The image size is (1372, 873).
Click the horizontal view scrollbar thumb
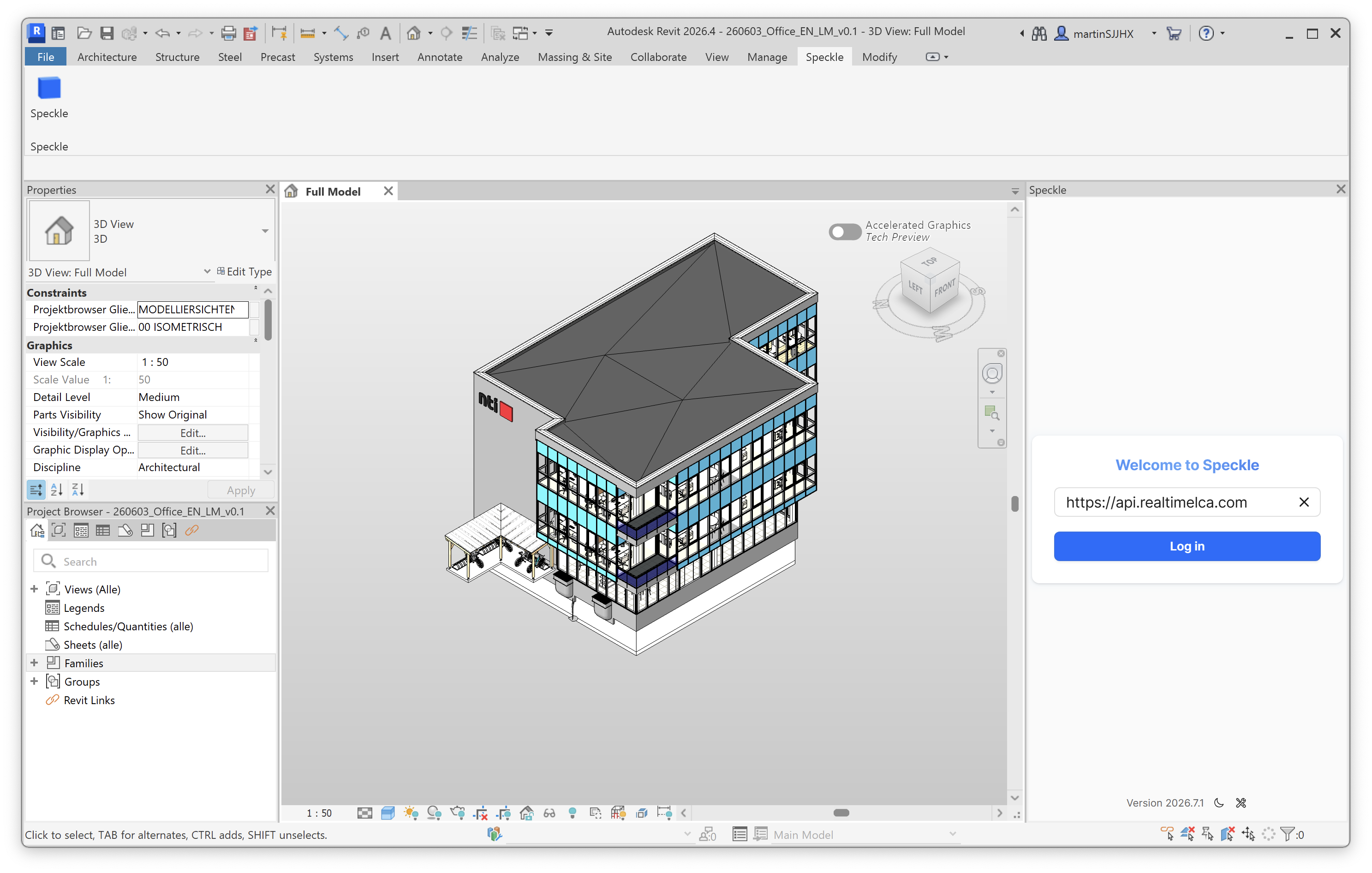pos(841,813)
